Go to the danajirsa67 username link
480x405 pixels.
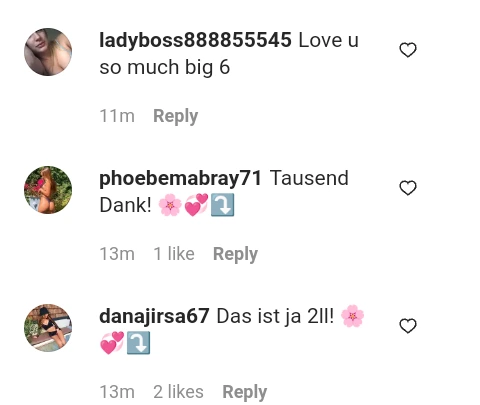pyautogui.click(x=154, y=316)
